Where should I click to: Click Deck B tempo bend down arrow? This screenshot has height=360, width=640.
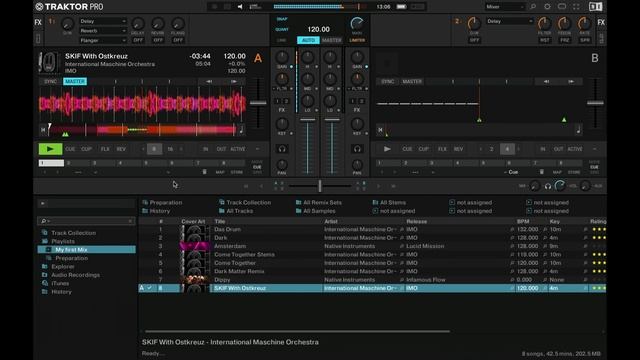coord(546,82)
